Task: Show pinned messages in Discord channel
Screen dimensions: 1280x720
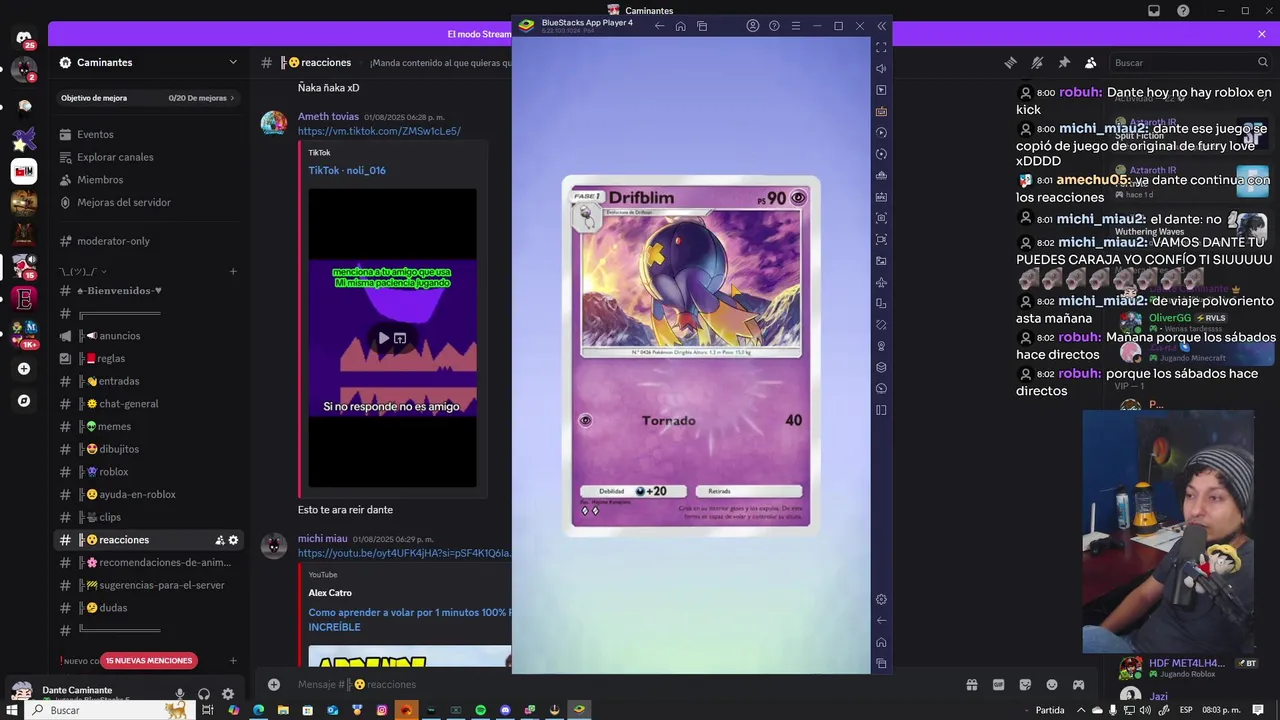Action: click(x=1064, y=62)
